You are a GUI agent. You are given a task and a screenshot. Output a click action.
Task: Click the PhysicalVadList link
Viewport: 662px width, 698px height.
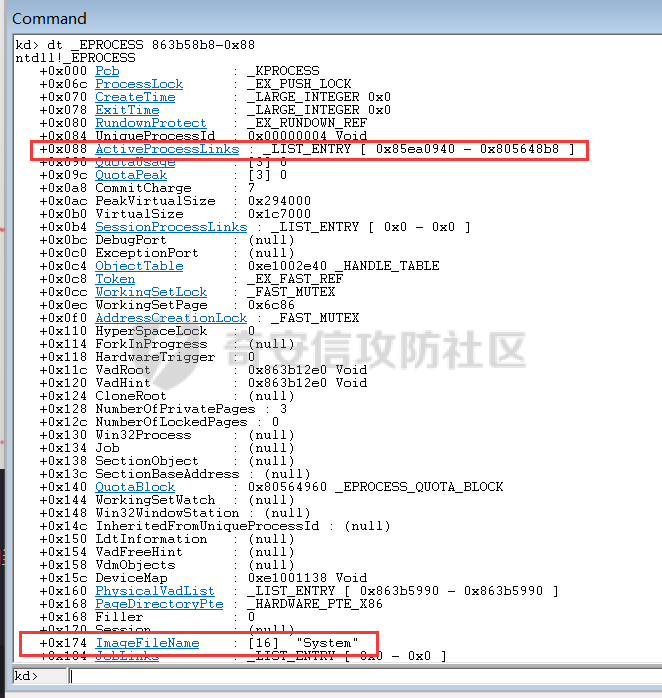[x=155, y=591]
